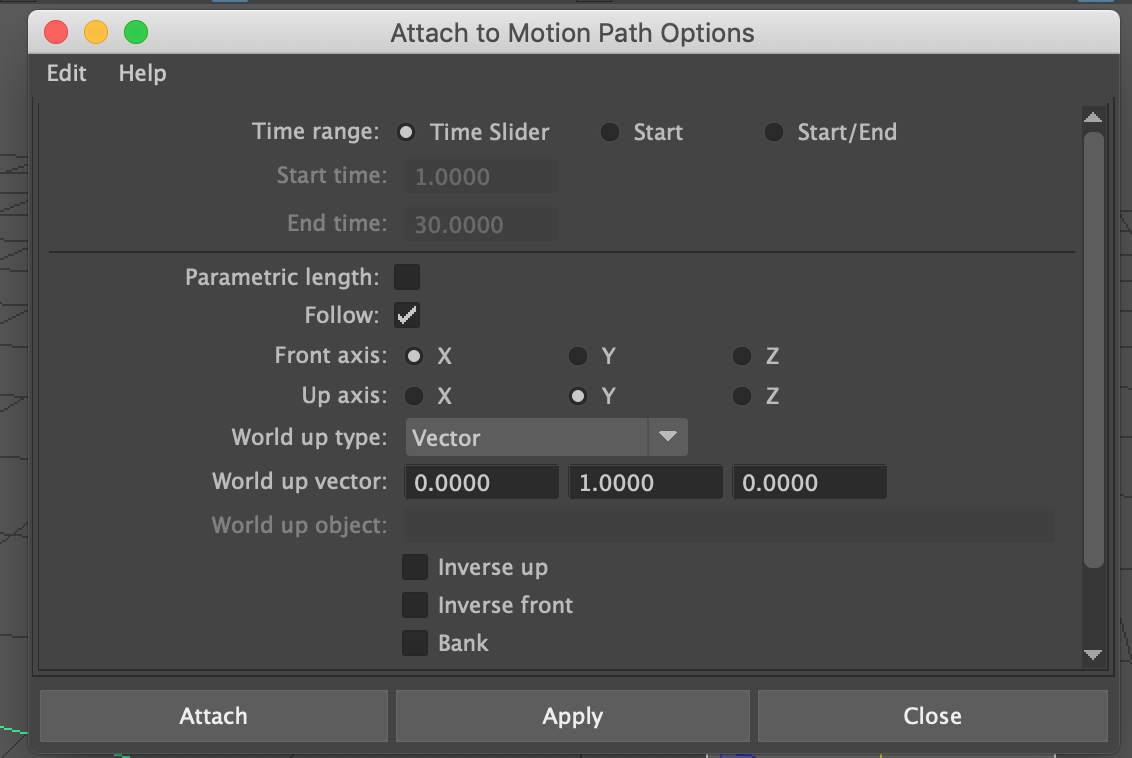This screenshot has height=758, width=1132.
Task: Click the Attach button
Action: pos(213,715)
